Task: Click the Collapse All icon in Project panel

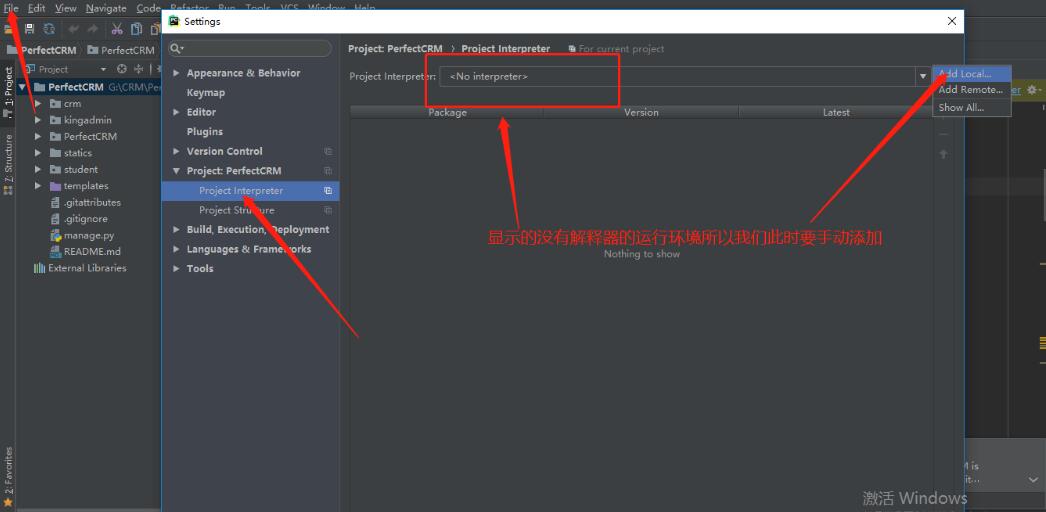Action: click(139, 69)
